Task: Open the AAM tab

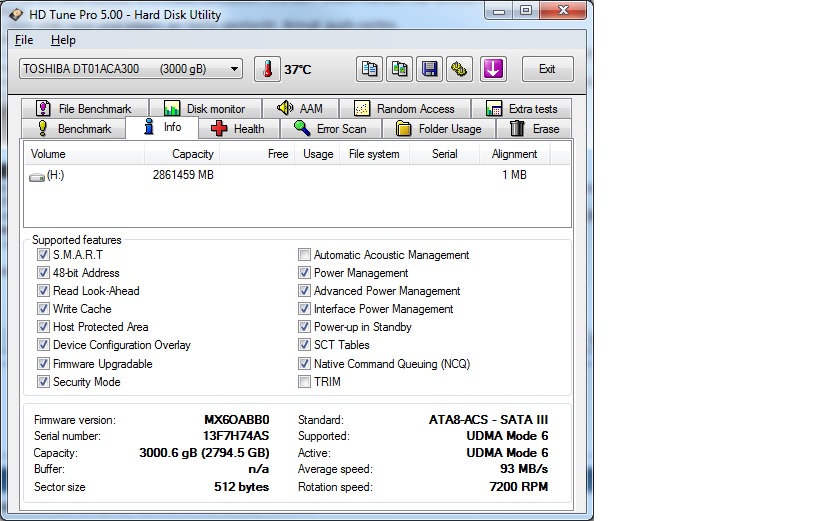Action: coord(300,108)
